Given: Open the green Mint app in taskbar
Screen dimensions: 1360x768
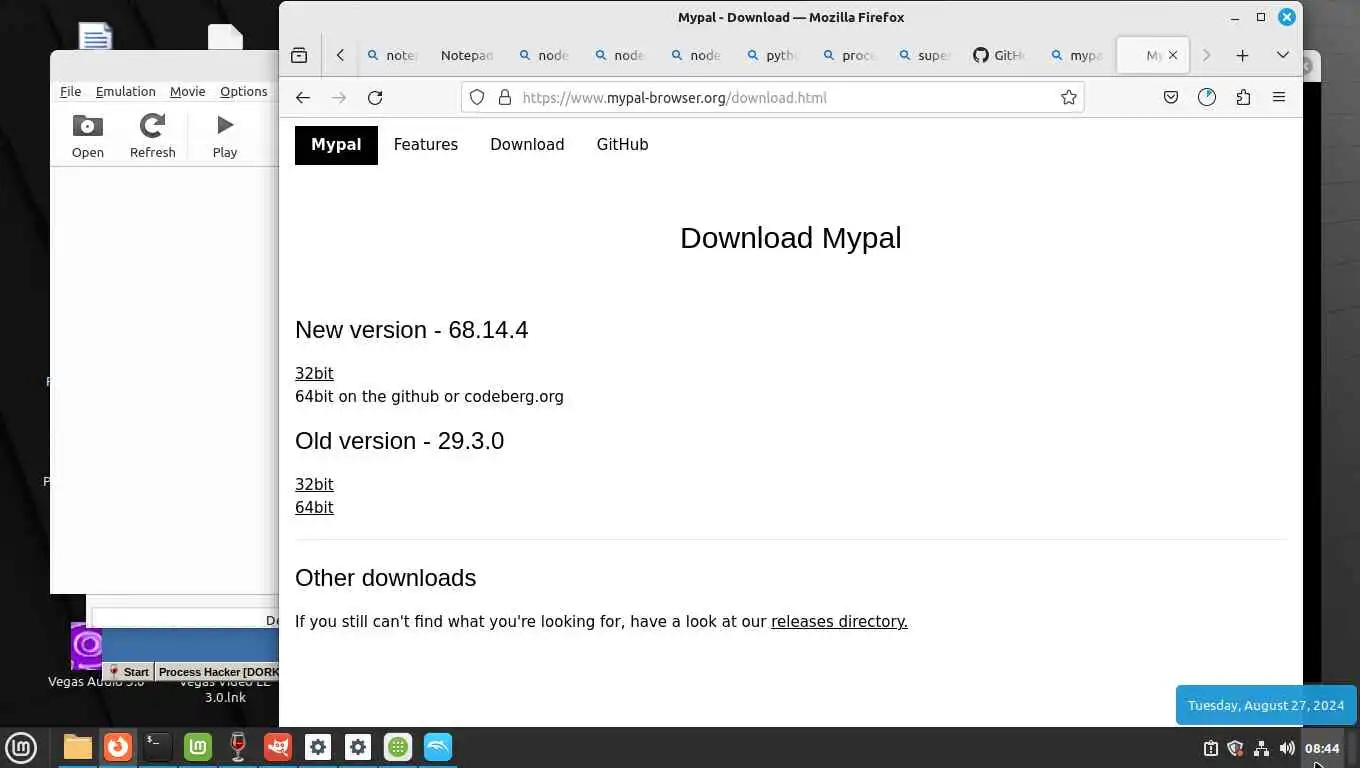Looking at the screenshot, I should (x=198, y=747).
